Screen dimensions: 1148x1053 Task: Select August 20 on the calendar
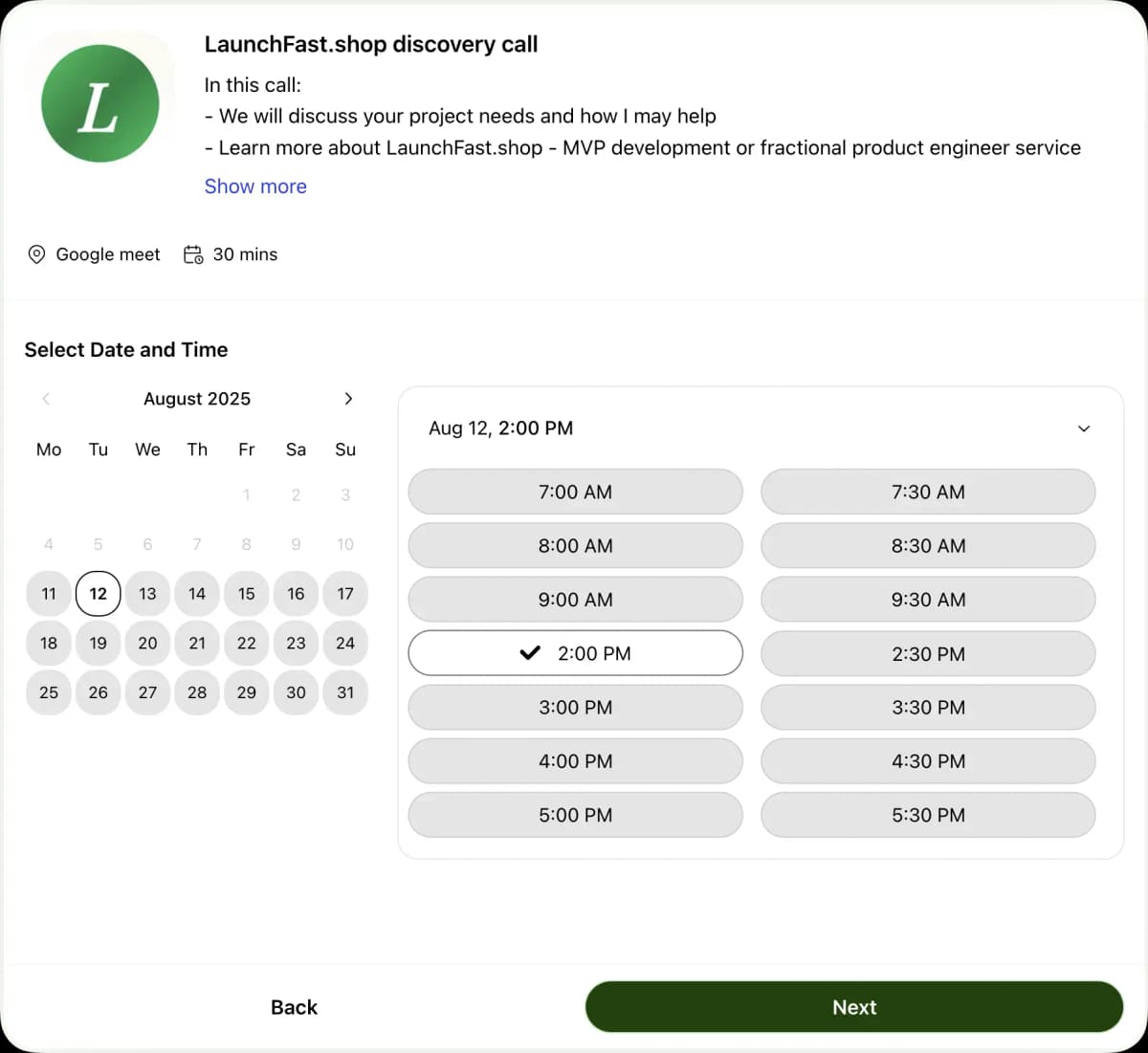coord(147,643)
